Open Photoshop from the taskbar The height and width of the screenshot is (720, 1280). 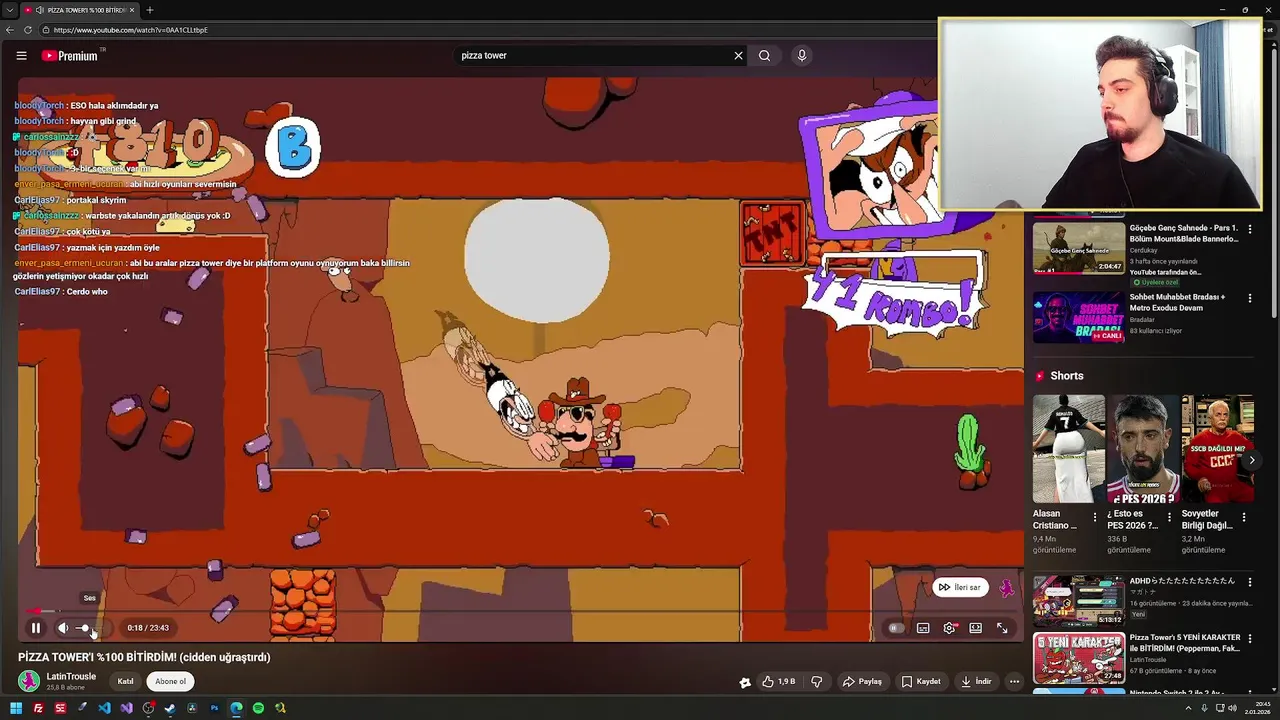(x=214, y=708)
